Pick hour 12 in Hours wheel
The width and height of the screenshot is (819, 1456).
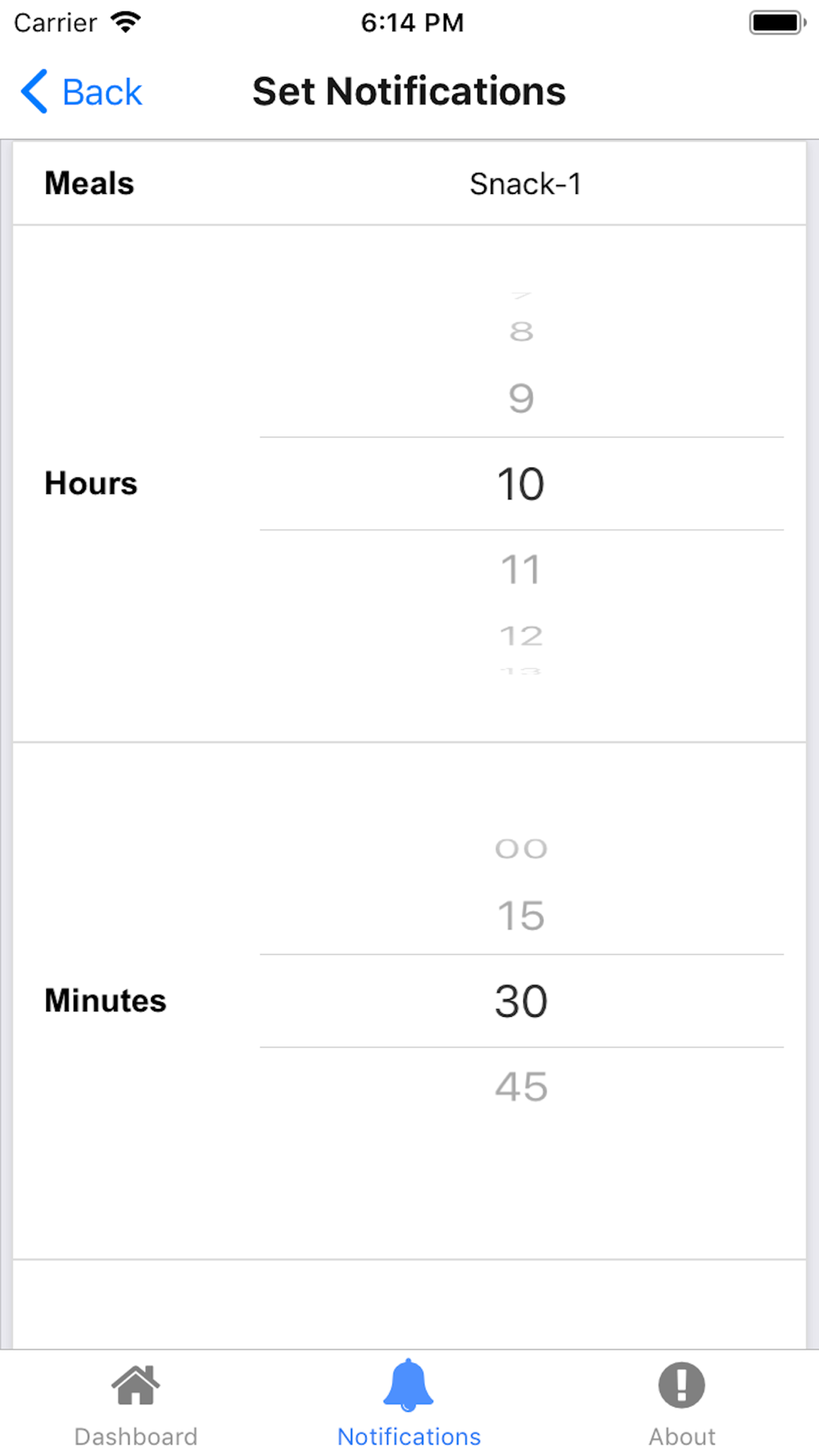[x=521, y=635]
